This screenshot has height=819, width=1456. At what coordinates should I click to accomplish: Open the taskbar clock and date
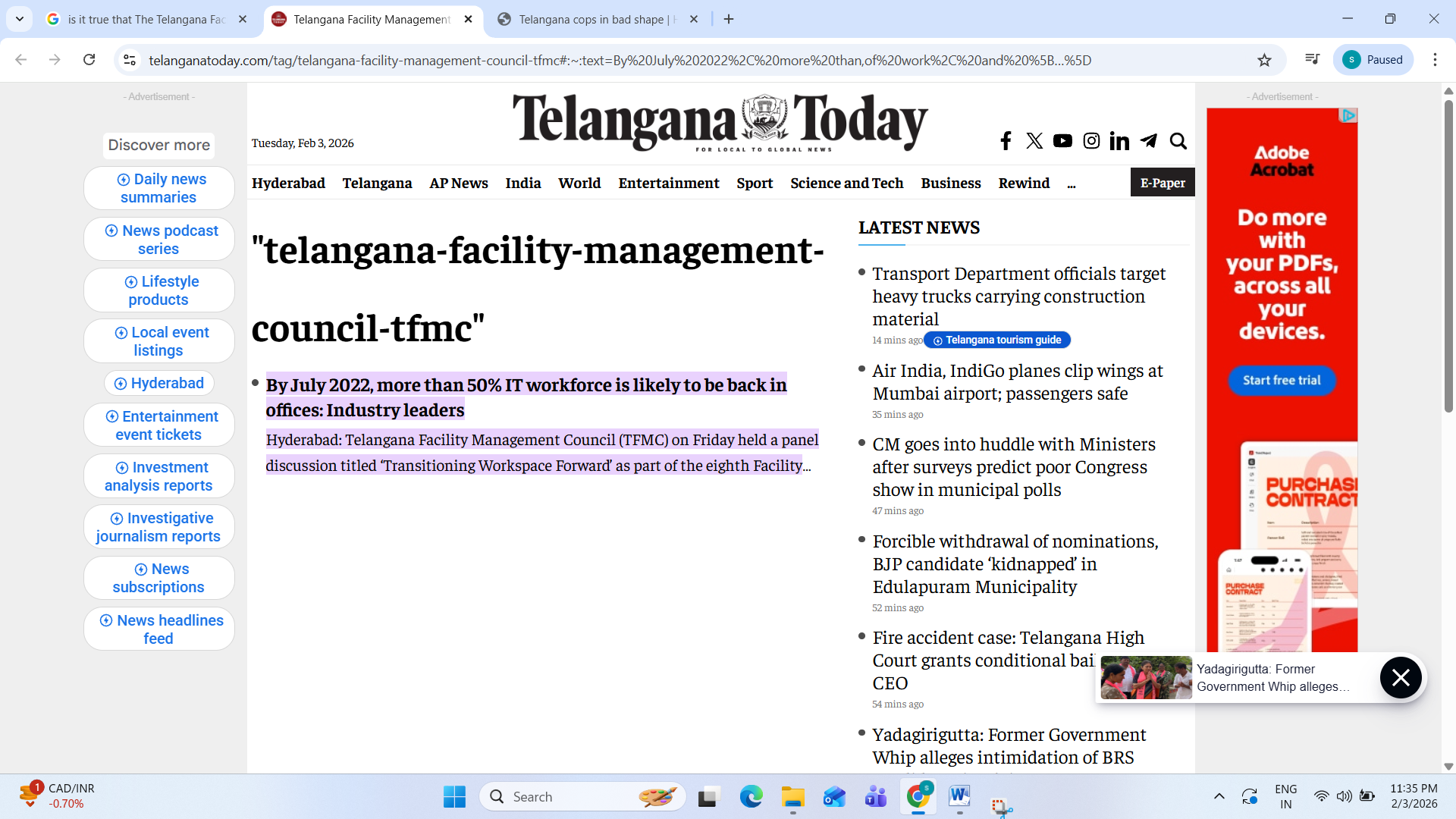coord(1414,796)
